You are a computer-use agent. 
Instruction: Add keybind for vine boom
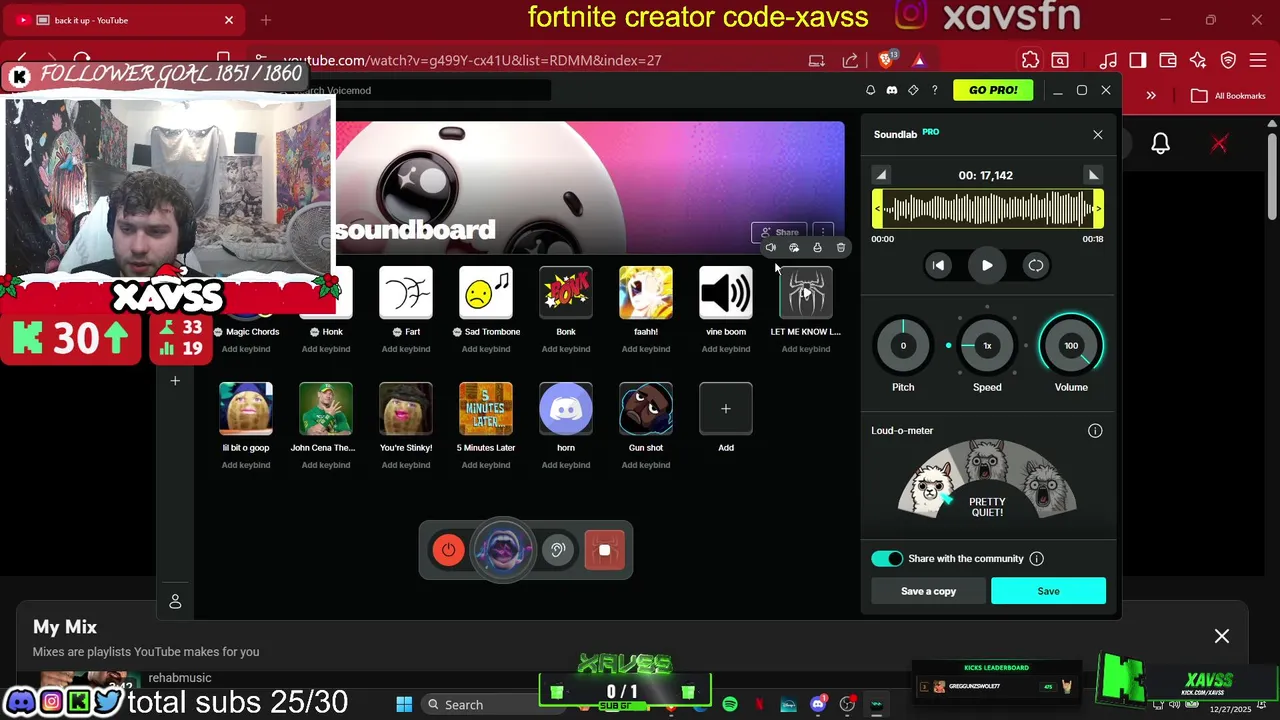coord(726,349)
